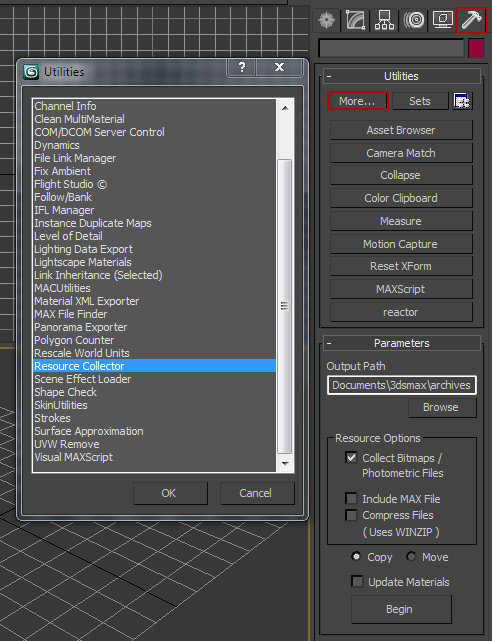This screenshot has width=492, height=641.
Task: Click the Output Path text field
Action: pyautogui.click(x=402, y=385)
